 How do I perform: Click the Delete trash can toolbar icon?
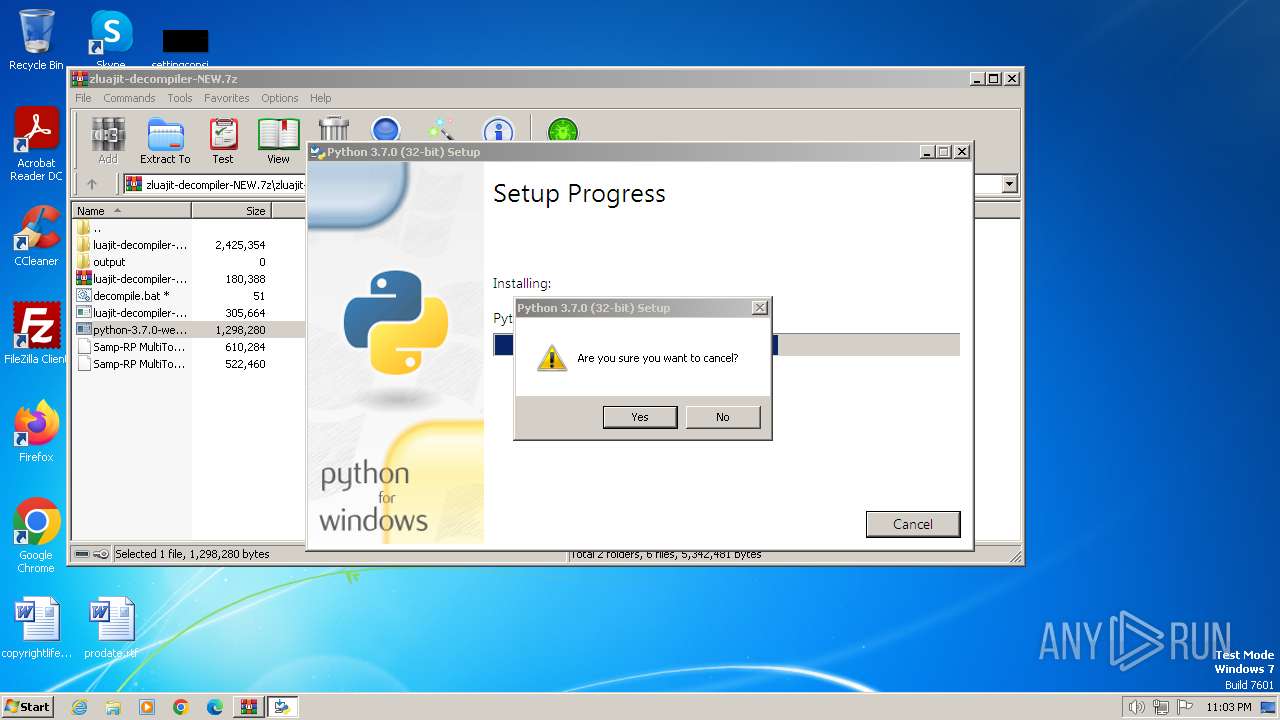tap(334, 130)
